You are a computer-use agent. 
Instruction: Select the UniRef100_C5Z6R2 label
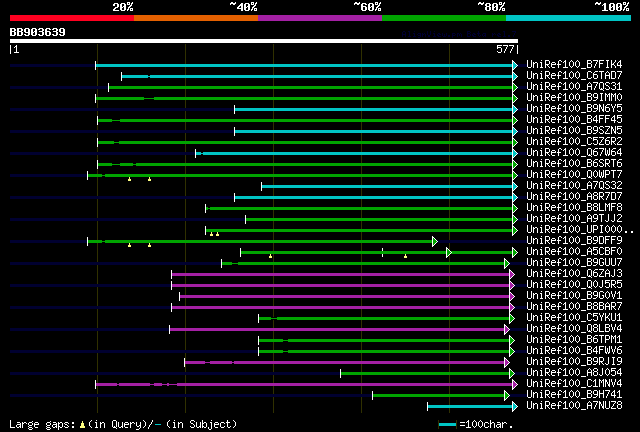[x=574, y=142]
